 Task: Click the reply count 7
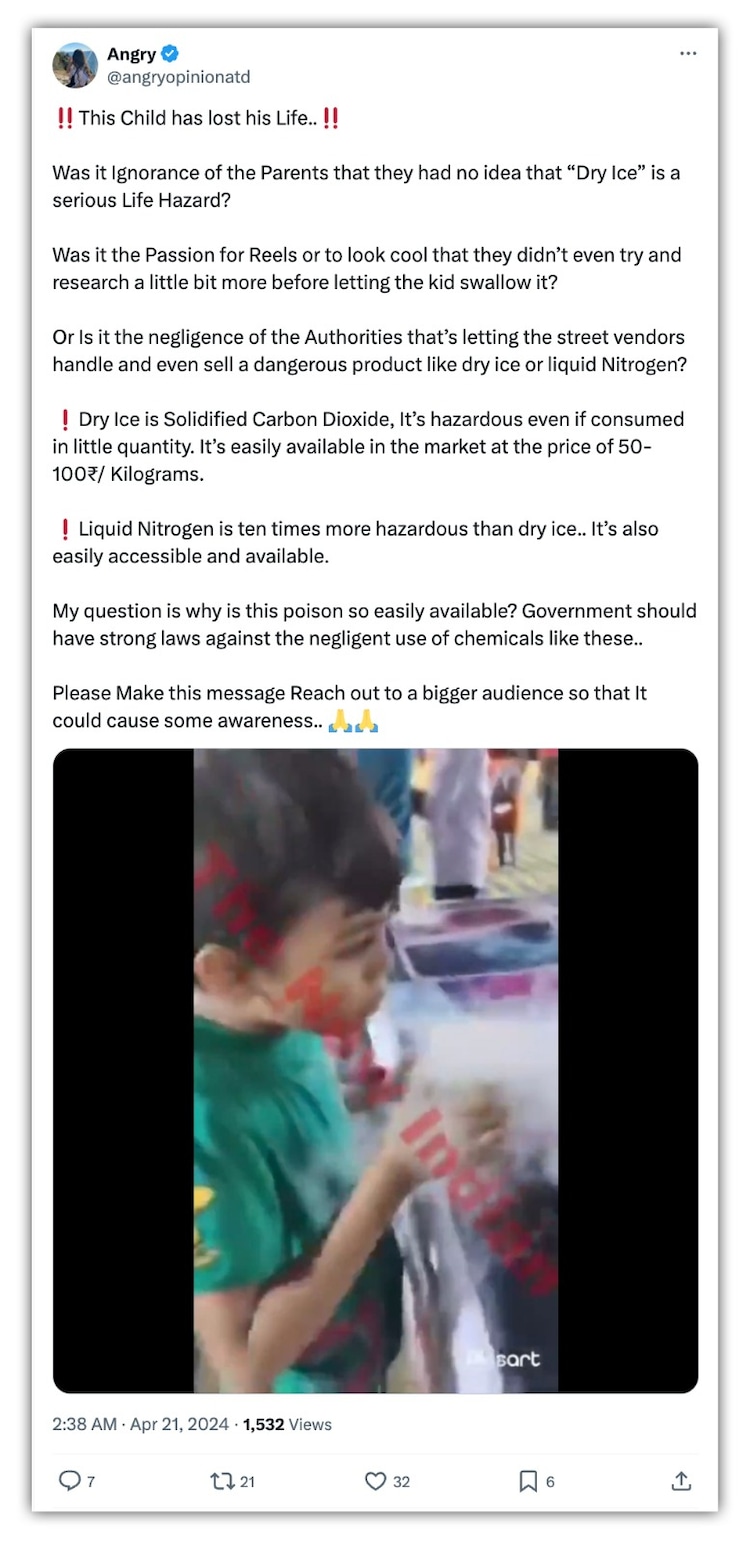[x=91, y=1482]
